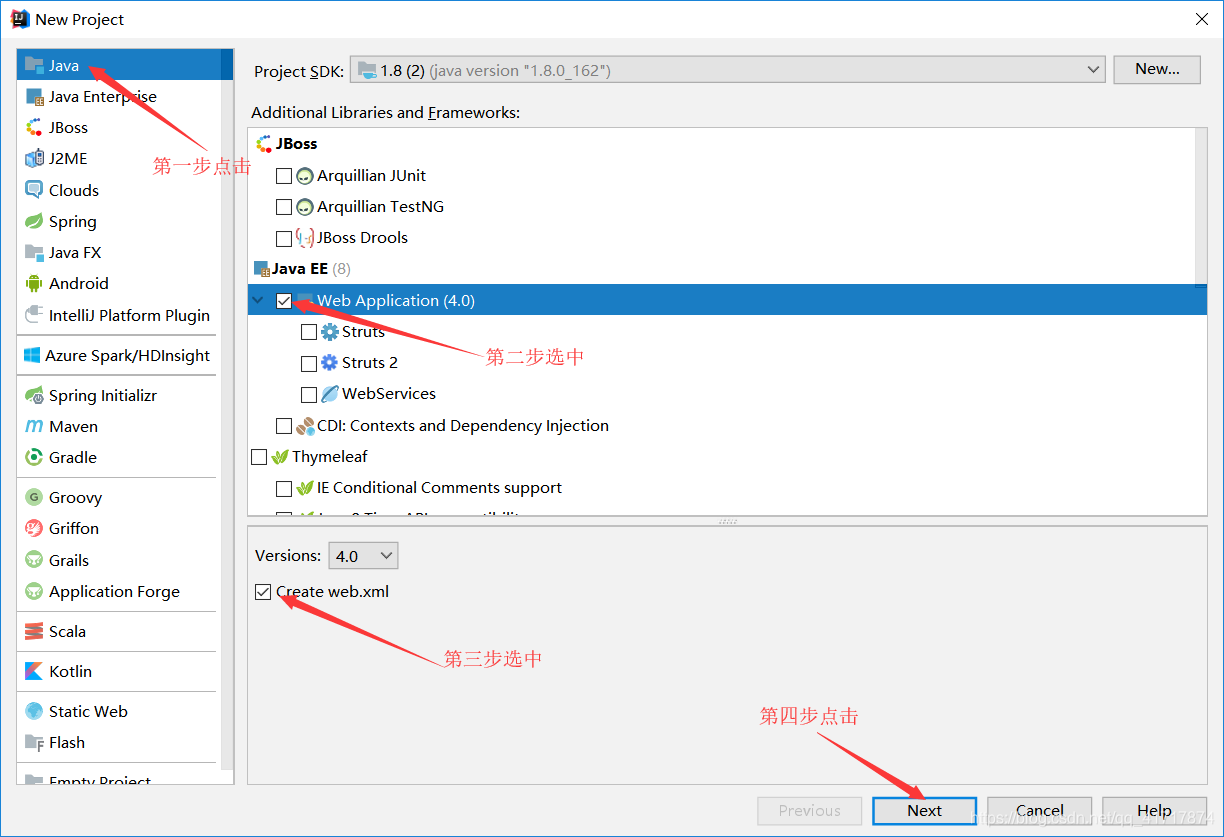Image resolution: width=1224 pixels, height=837 pixels.
Task: Click the Struts 2 gear icon
Action: pyautogui.click(x=330, y=363)
